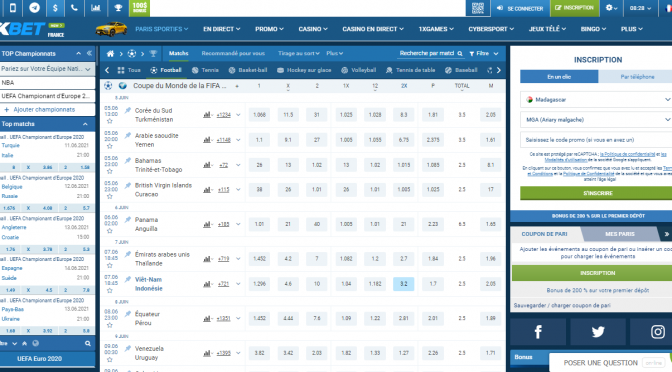Favorite the Venezuela Uruguay match star
Screen dimensions: 672x372
pyautogui.click(x=110, y=360)
